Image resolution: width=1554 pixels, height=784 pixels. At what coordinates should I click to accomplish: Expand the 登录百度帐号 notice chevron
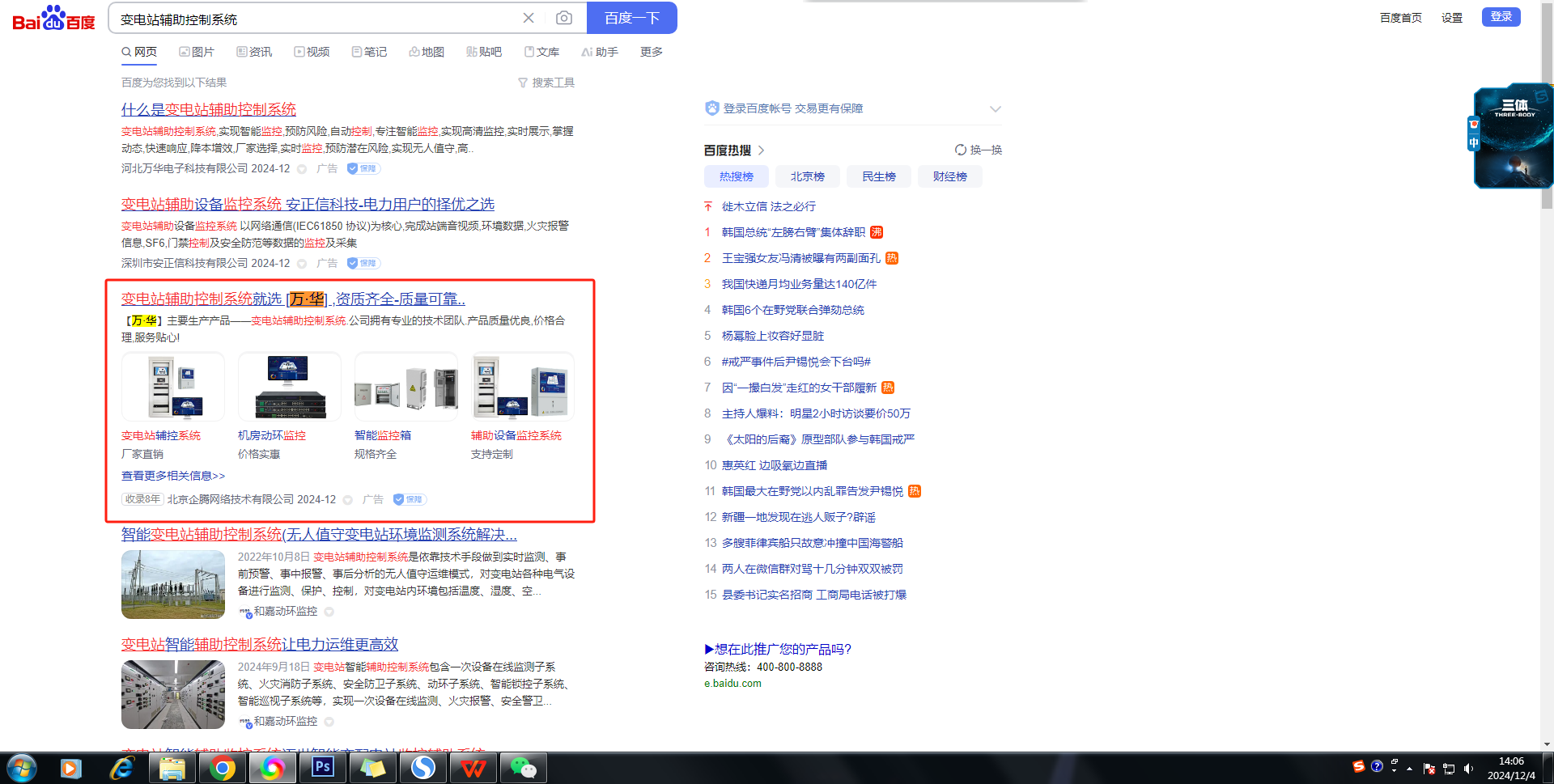[x=995, y=108]
